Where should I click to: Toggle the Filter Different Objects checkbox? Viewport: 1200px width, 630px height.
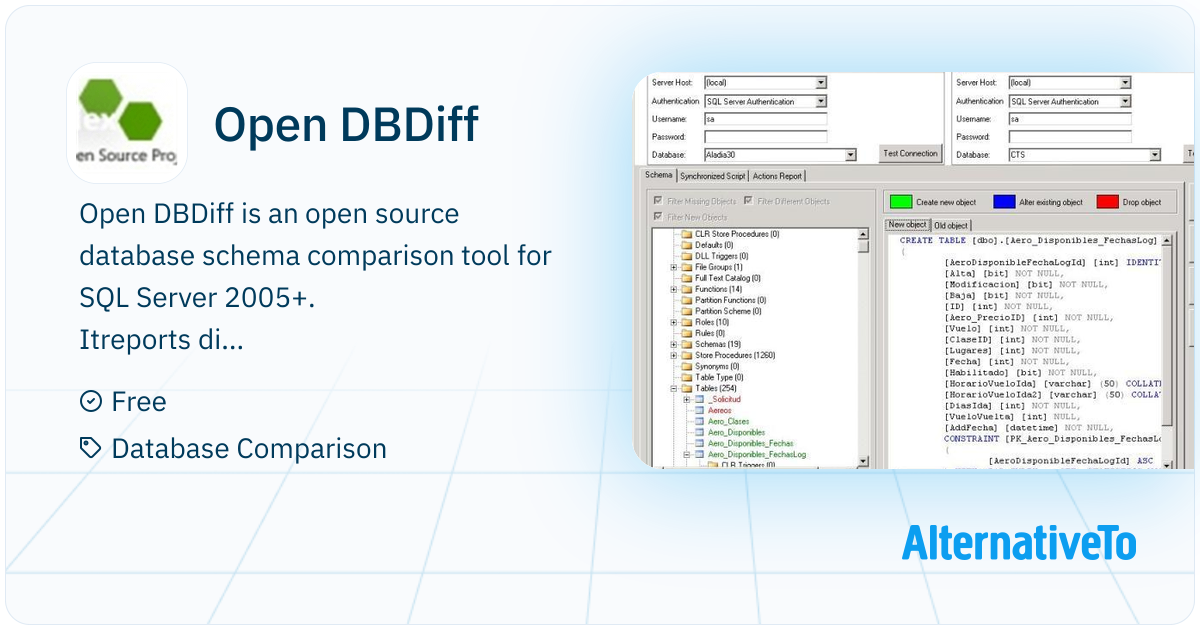click(x=748, y=201)
